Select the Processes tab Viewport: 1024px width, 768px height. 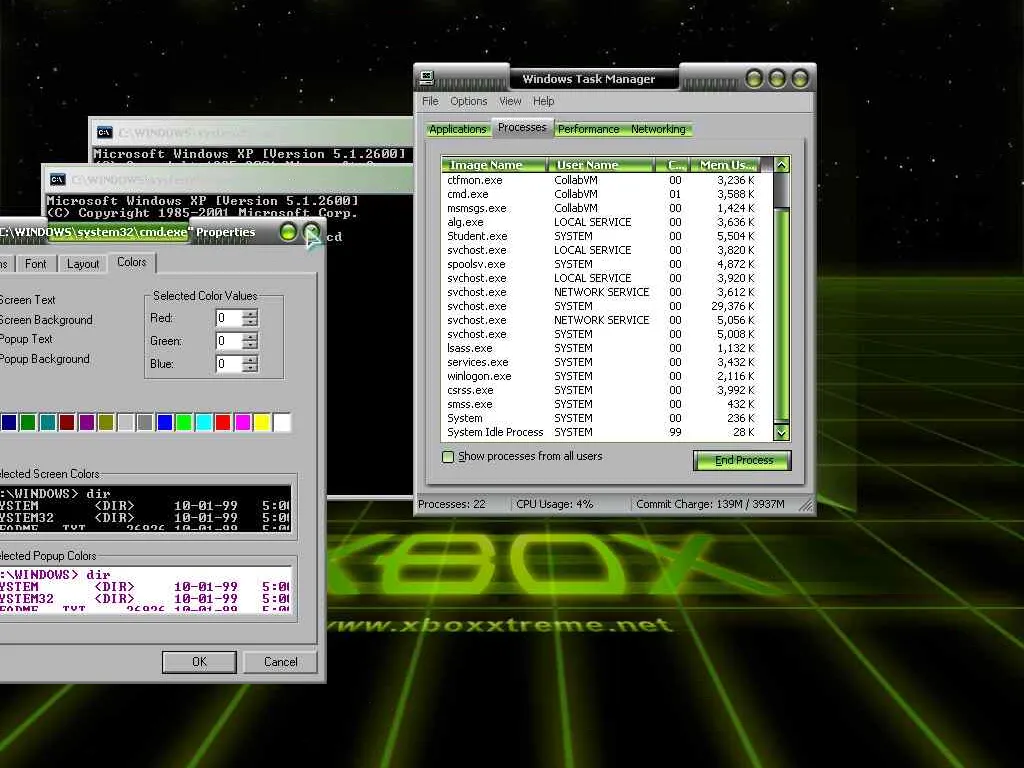(x=522, y=127)
